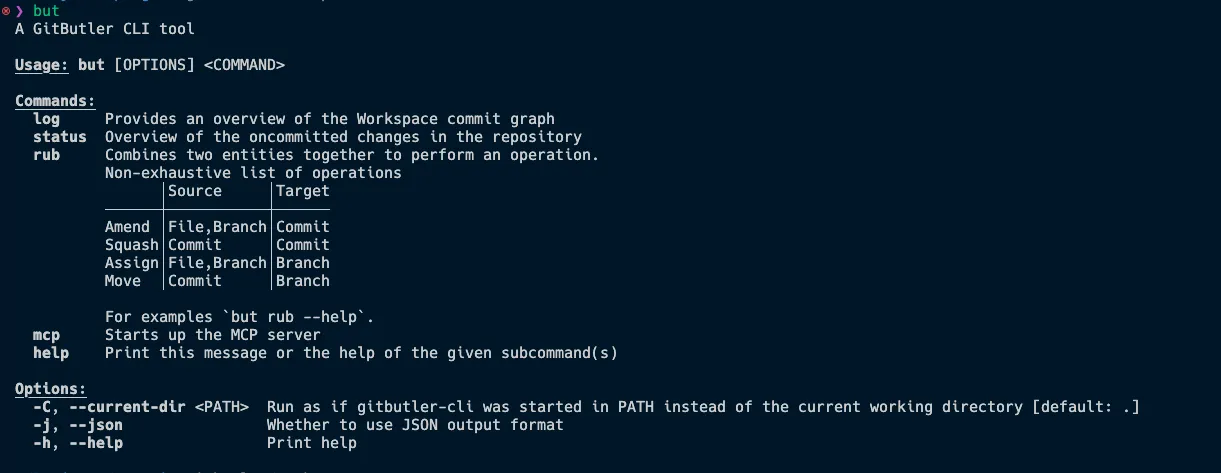1221x473 pixels.
Task: Click the 'Source' table column header
Action: tap(195, 191)
